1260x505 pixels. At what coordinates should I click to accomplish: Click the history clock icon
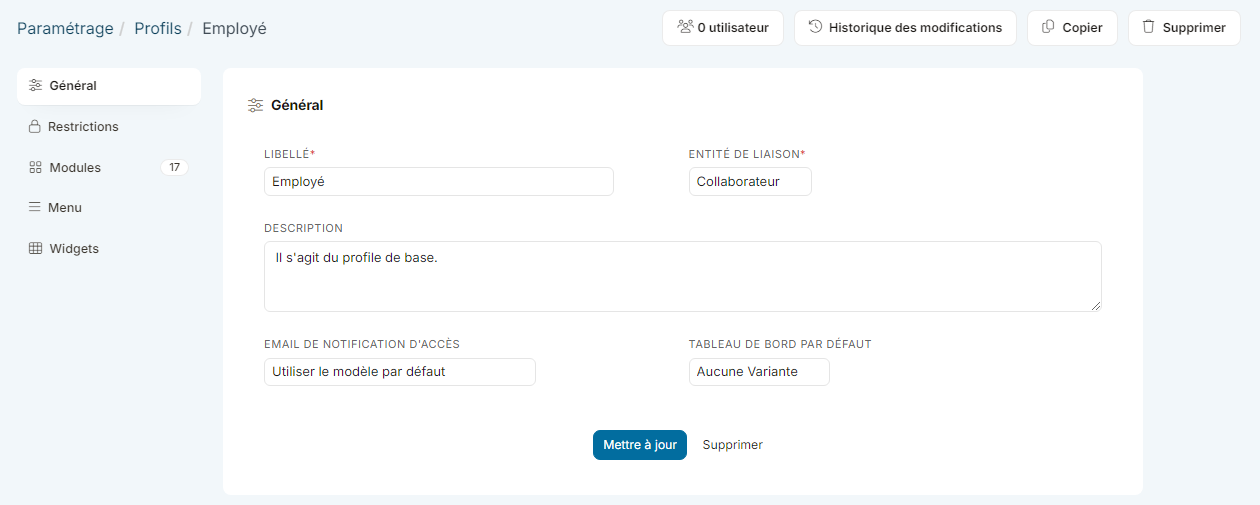[x=816, y=27]
